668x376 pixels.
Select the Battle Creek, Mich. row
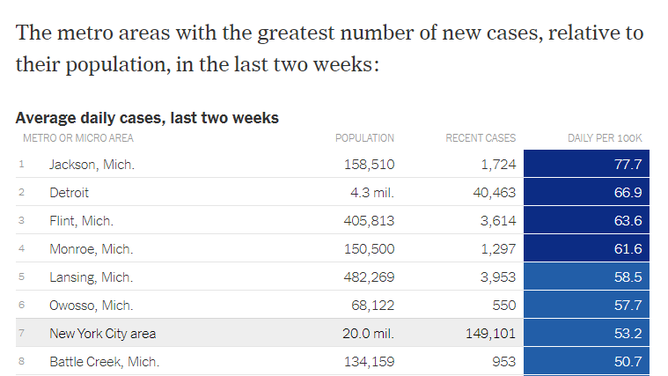[x=332, y=361]
